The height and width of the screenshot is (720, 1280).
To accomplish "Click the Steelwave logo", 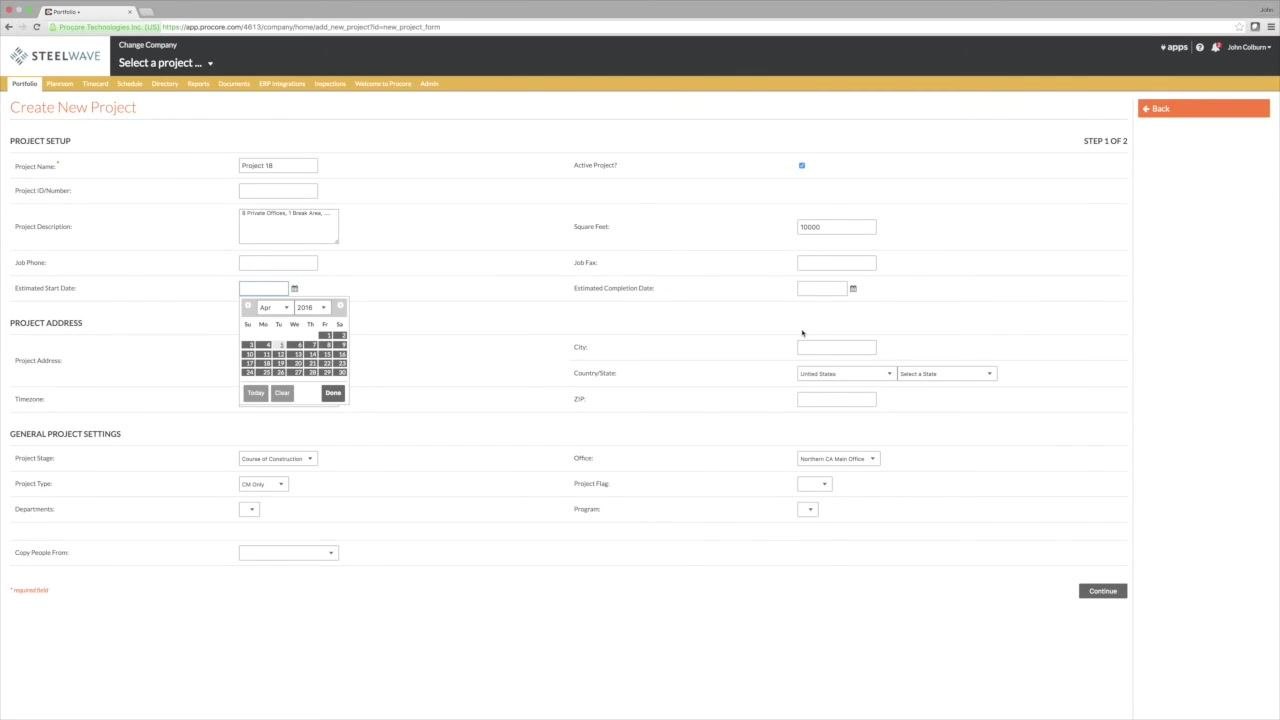I will 55,56.
